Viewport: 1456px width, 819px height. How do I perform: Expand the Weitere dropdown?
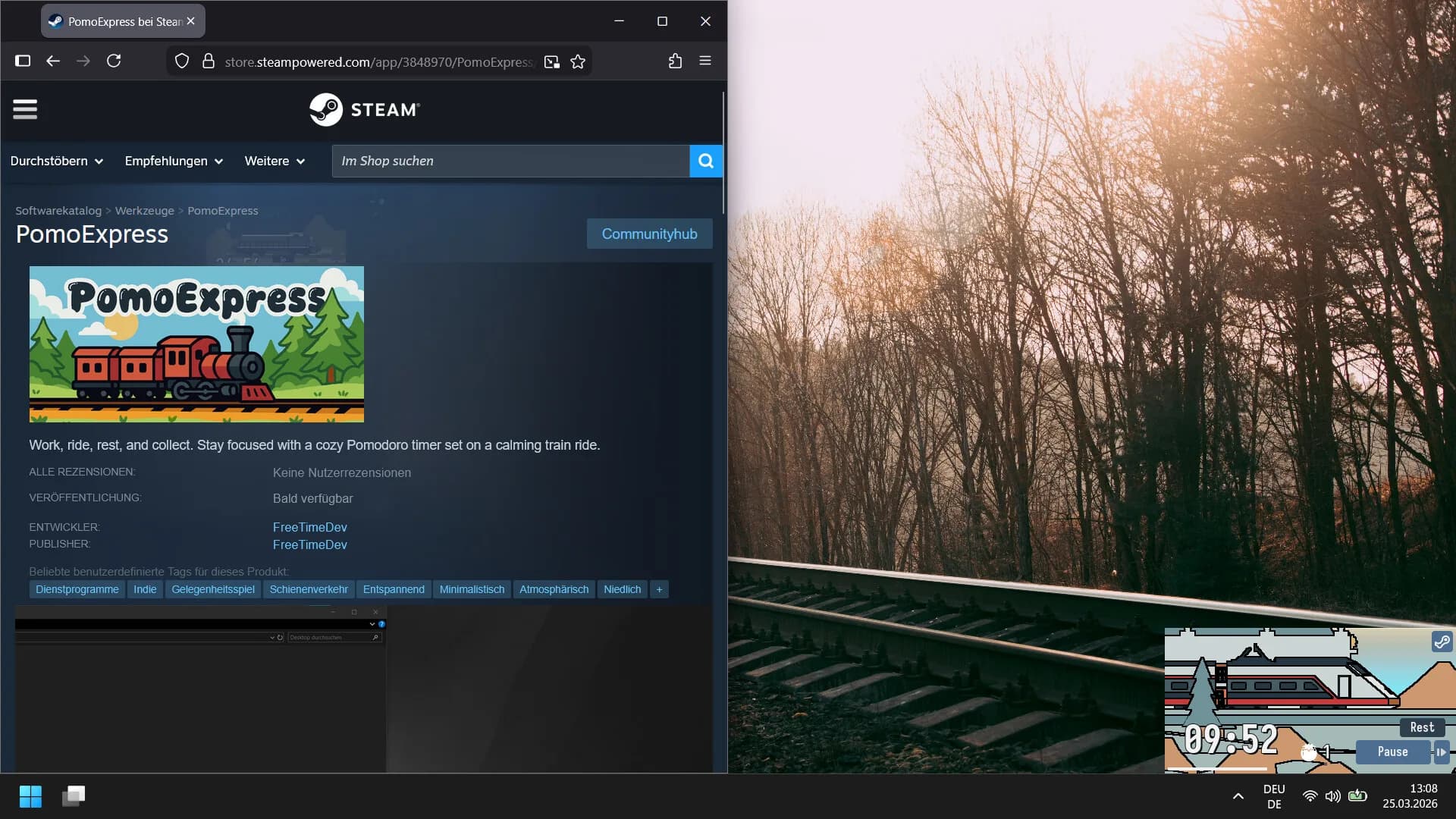[x=275, y=161]
